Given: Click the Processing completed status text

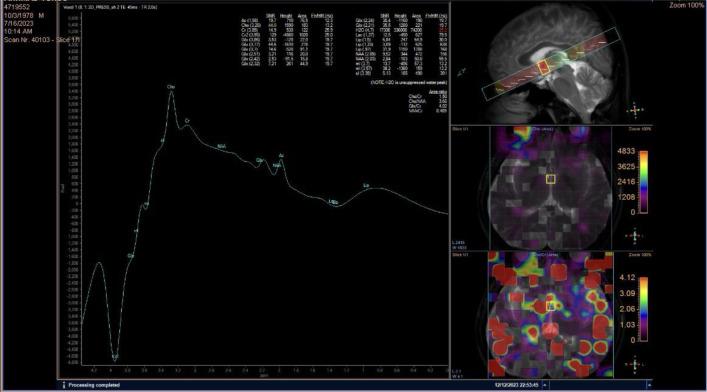Looking at the screenshot, I should [94, 385].
